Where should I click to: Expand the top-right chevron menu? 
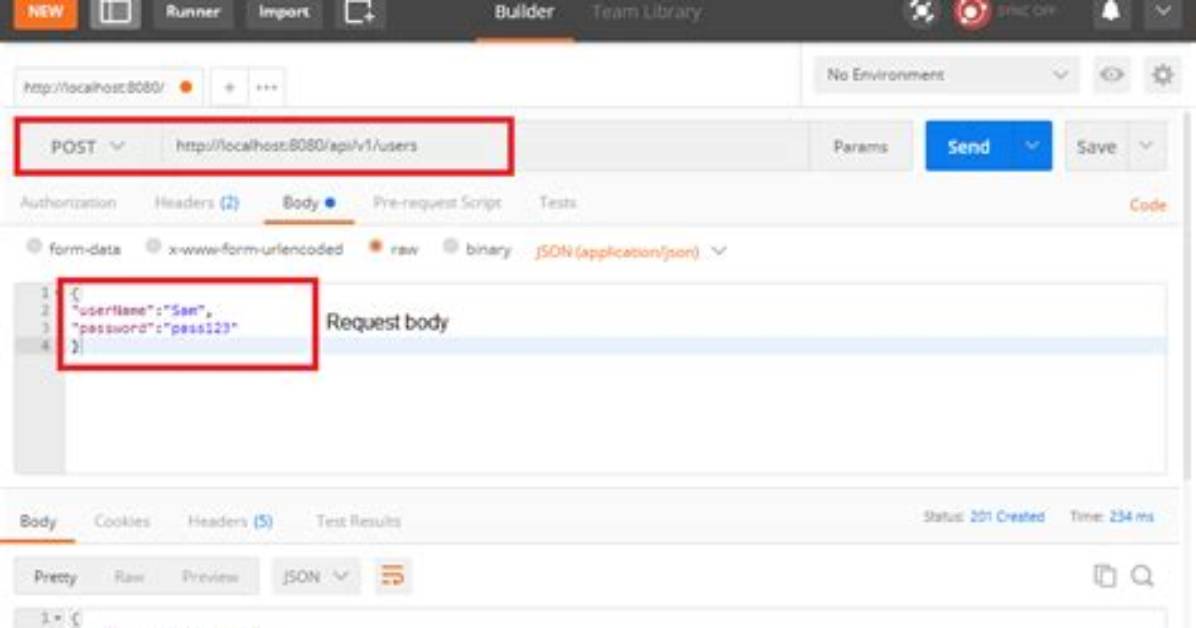pyautogui.click(x=1162, y=12)
